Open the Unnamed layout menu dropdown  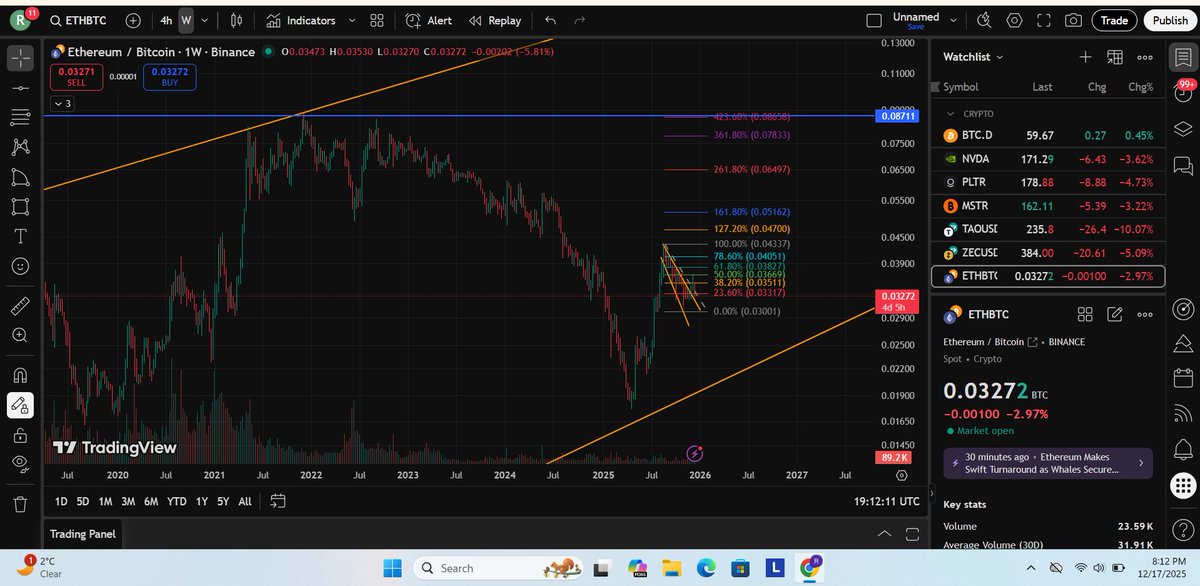pos(955,20)
